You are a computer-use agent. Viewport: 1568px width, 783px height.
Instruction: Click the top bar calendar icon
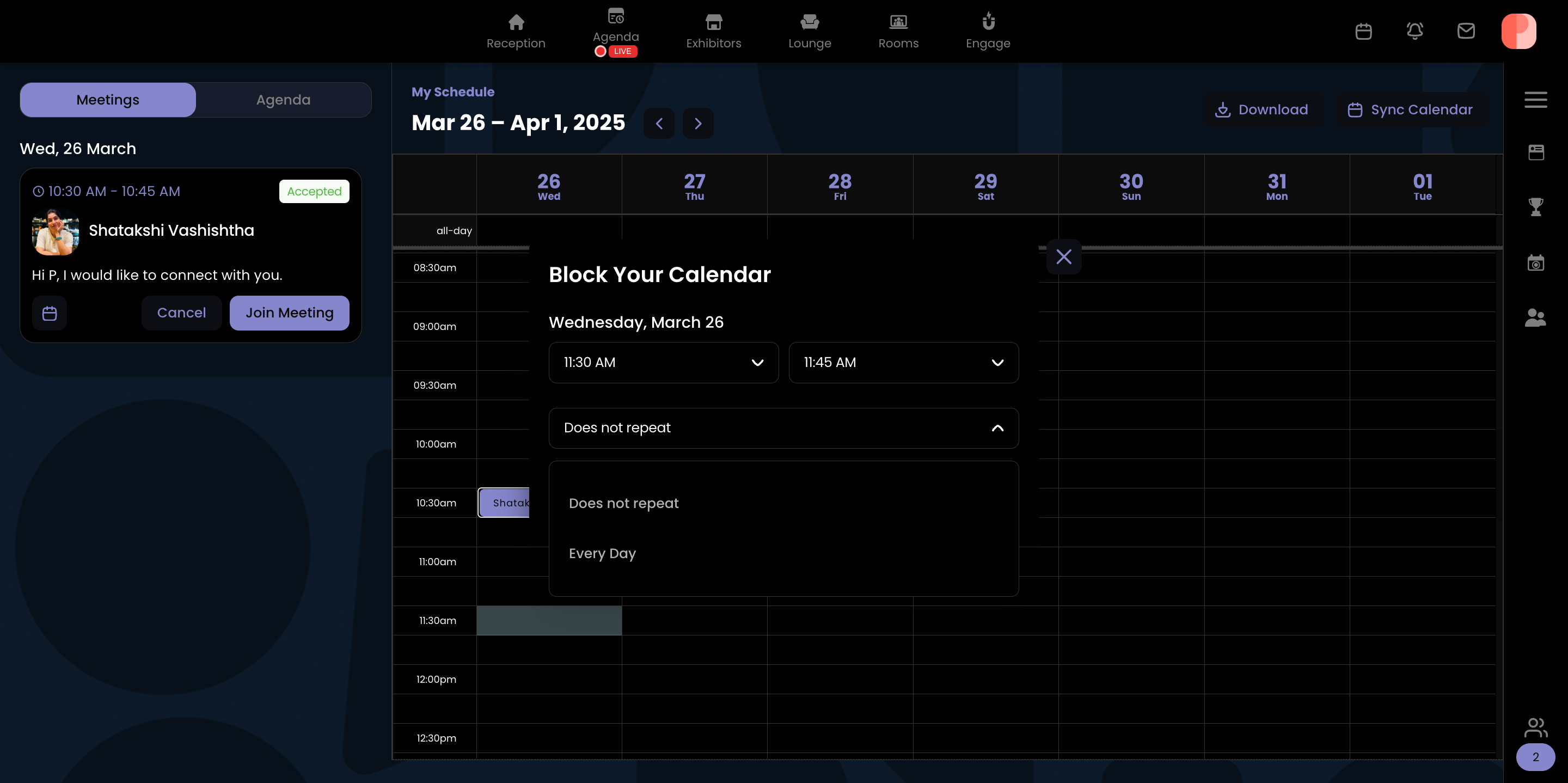1363,31
